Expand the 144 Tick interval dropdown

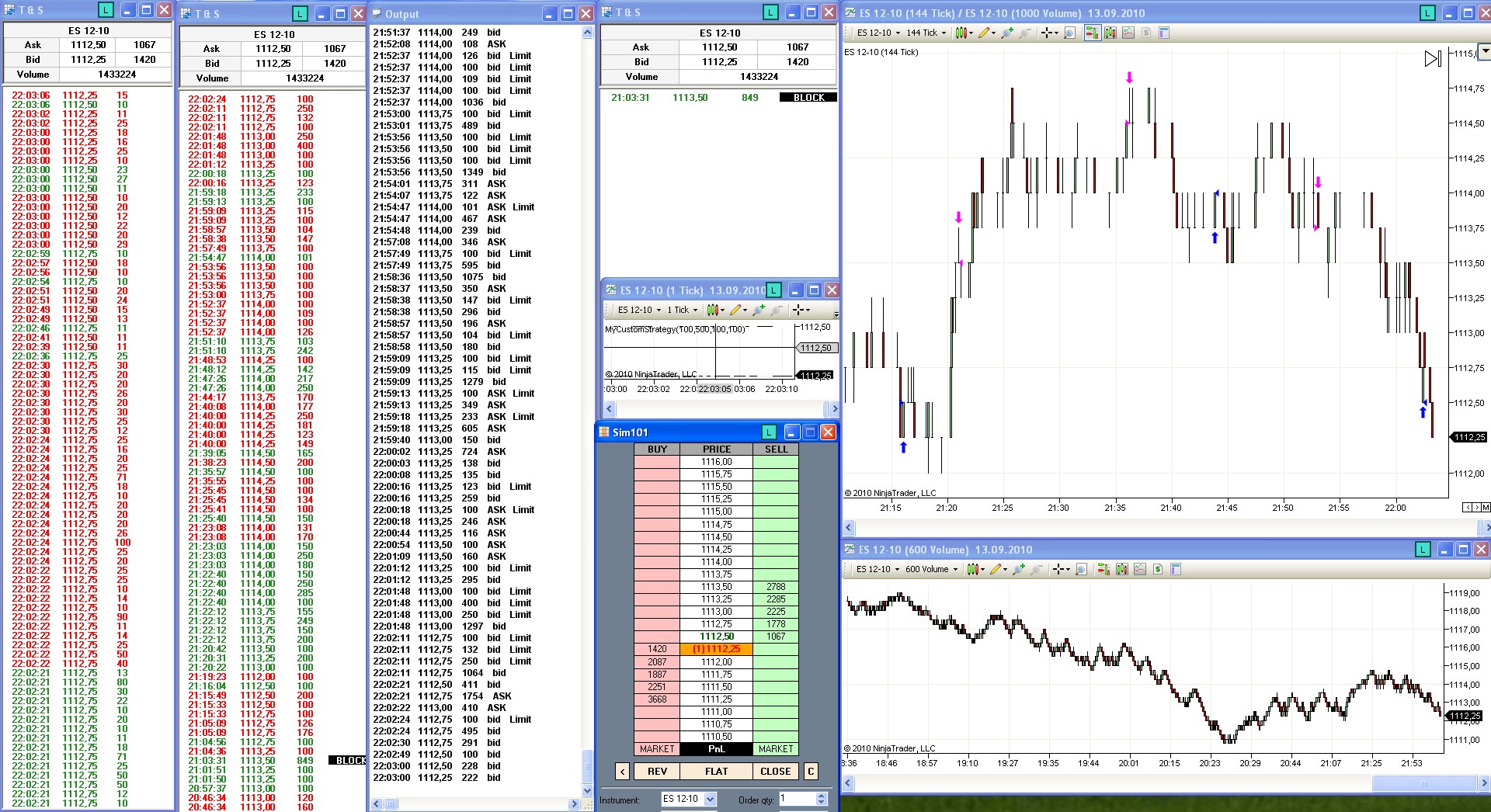click(x=926, y=33)
